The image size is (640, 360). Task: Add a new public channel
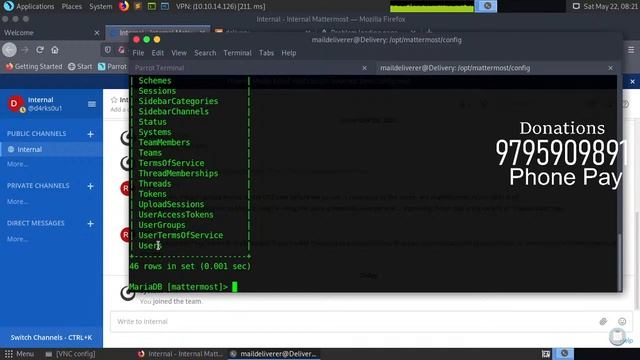(x=91, y=134)
